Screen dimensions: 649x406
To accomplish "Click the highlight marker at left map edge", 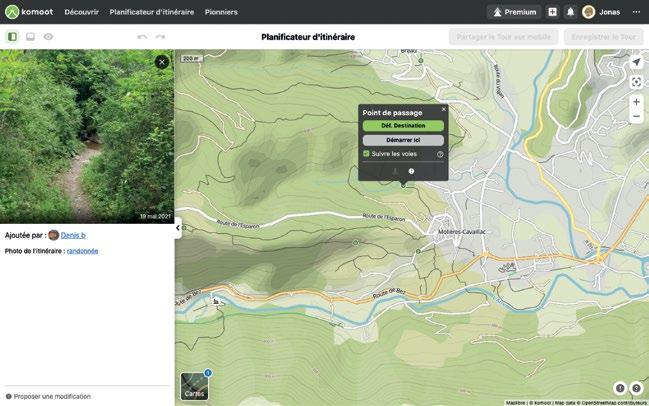I will [x=184, y=228].
